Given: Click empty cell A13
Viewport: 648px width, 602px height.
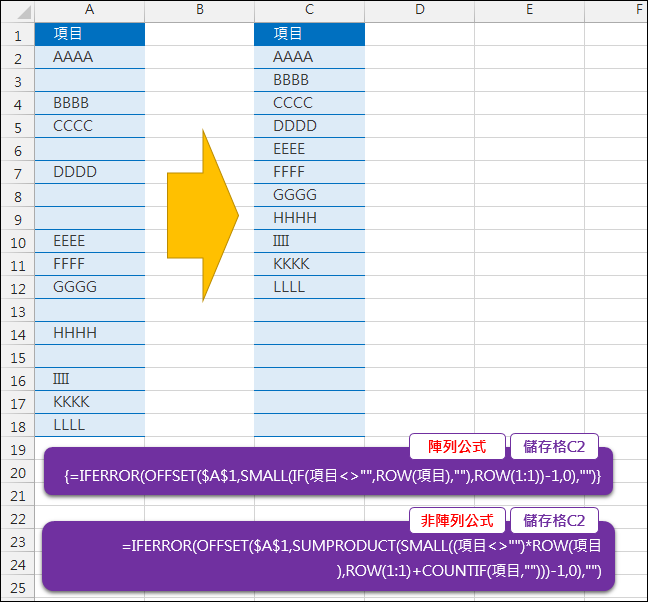Looking at the screenshot, I should (x=90, y=310).
